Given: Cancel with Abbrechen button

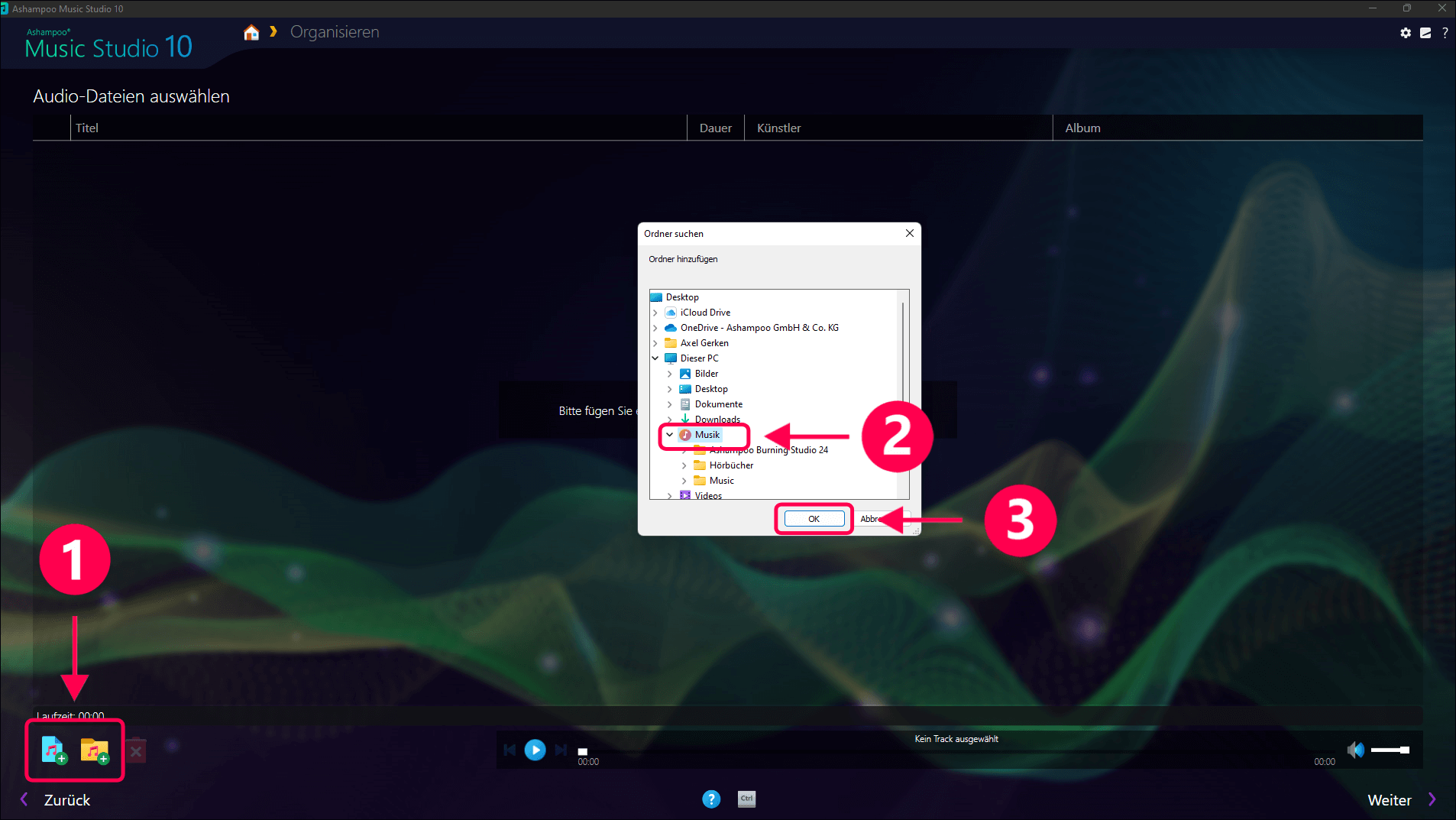Looking at the screenshot, I should pyautogui.click(x=882, y=519).
